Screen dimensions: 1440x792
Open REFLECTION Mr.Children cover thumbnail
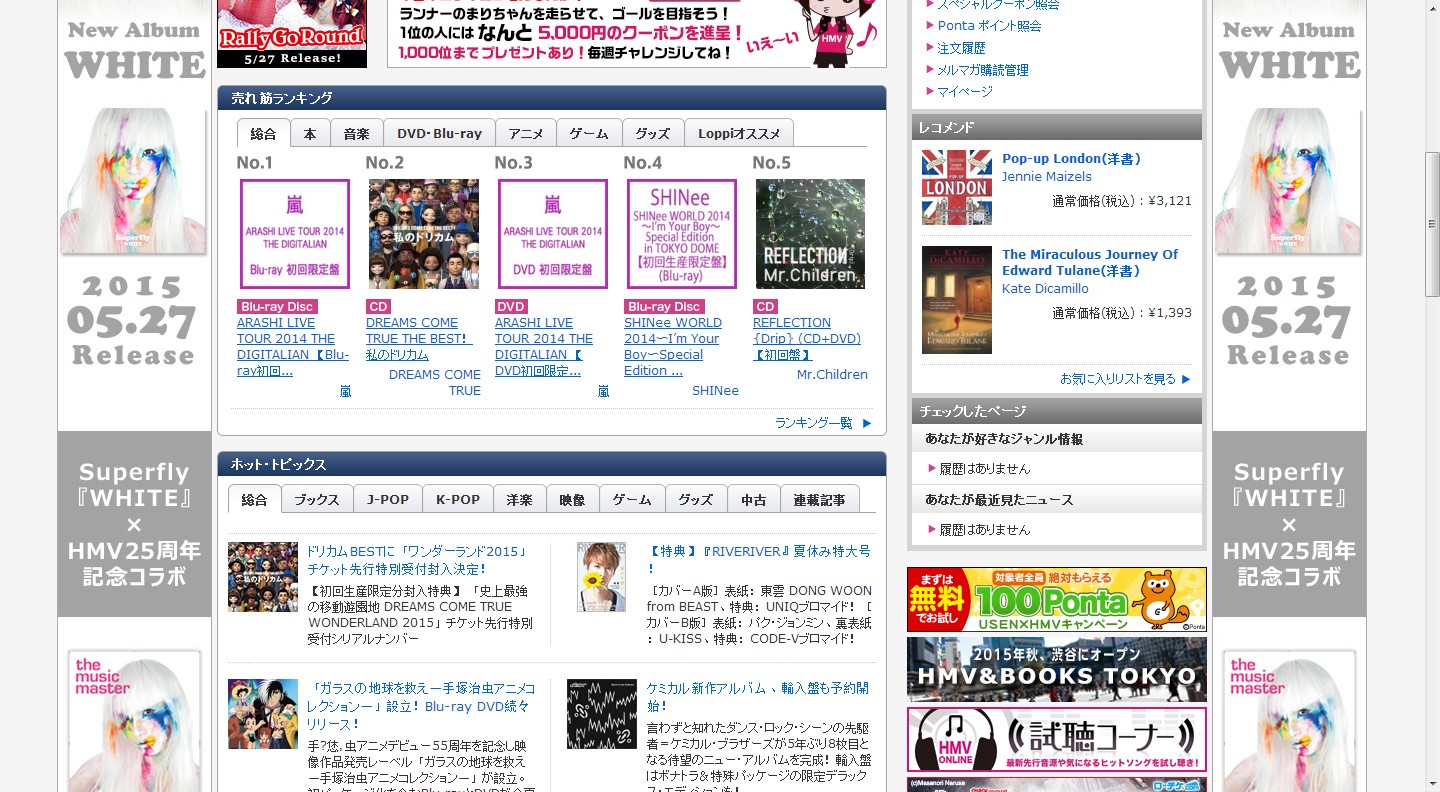coord(810,234)
